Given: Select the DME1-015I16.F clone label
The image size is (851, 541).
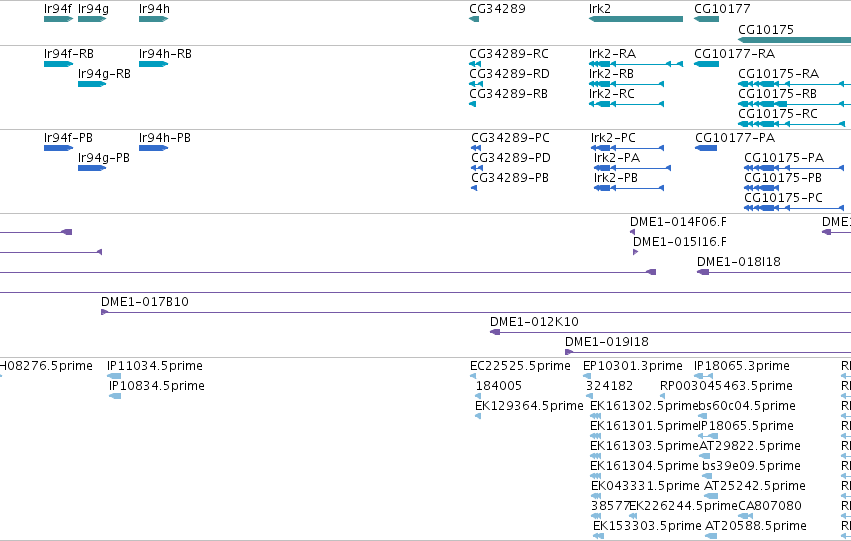Looking at the screenshot, I should click(680, 242).
